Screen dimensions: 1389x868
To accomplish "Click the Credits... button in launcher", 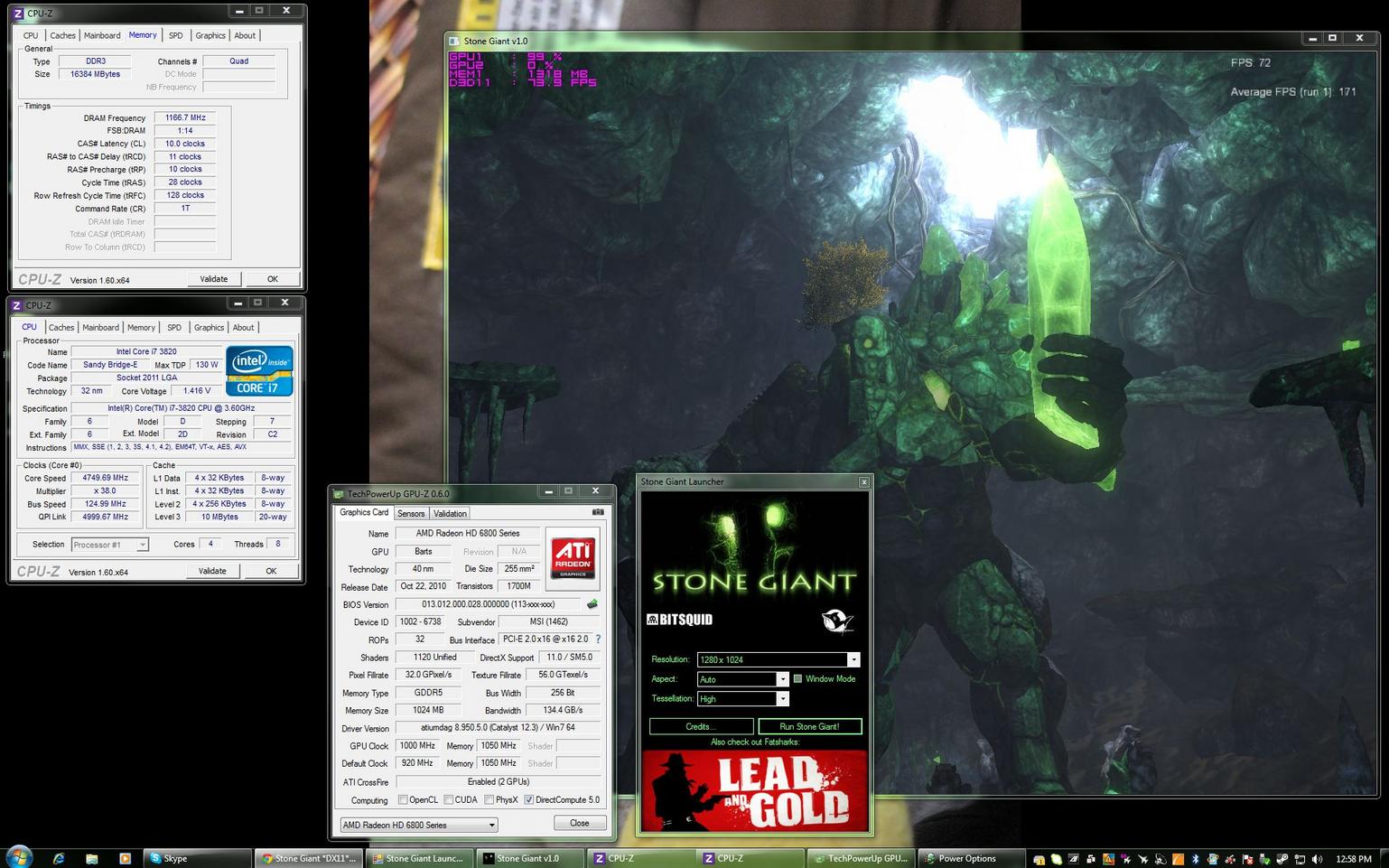I will [701, 726].
